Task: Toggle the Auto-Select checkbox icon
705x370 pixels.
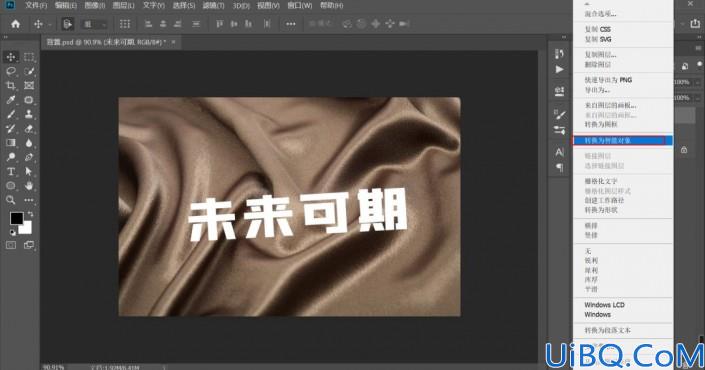Action: pyautogui.click(x=67, y=24)
